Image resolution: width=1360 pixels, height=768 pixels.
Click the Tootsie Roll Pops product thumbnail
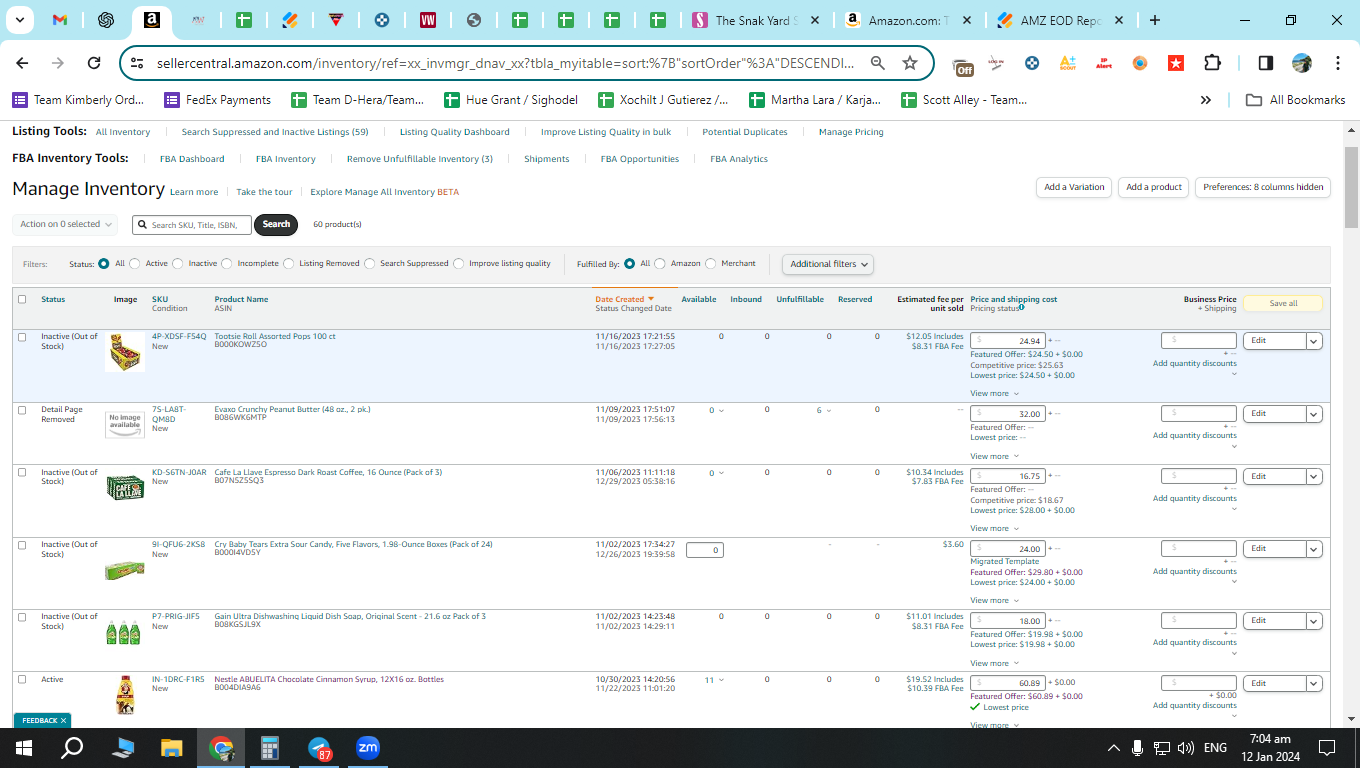(125, 352)
